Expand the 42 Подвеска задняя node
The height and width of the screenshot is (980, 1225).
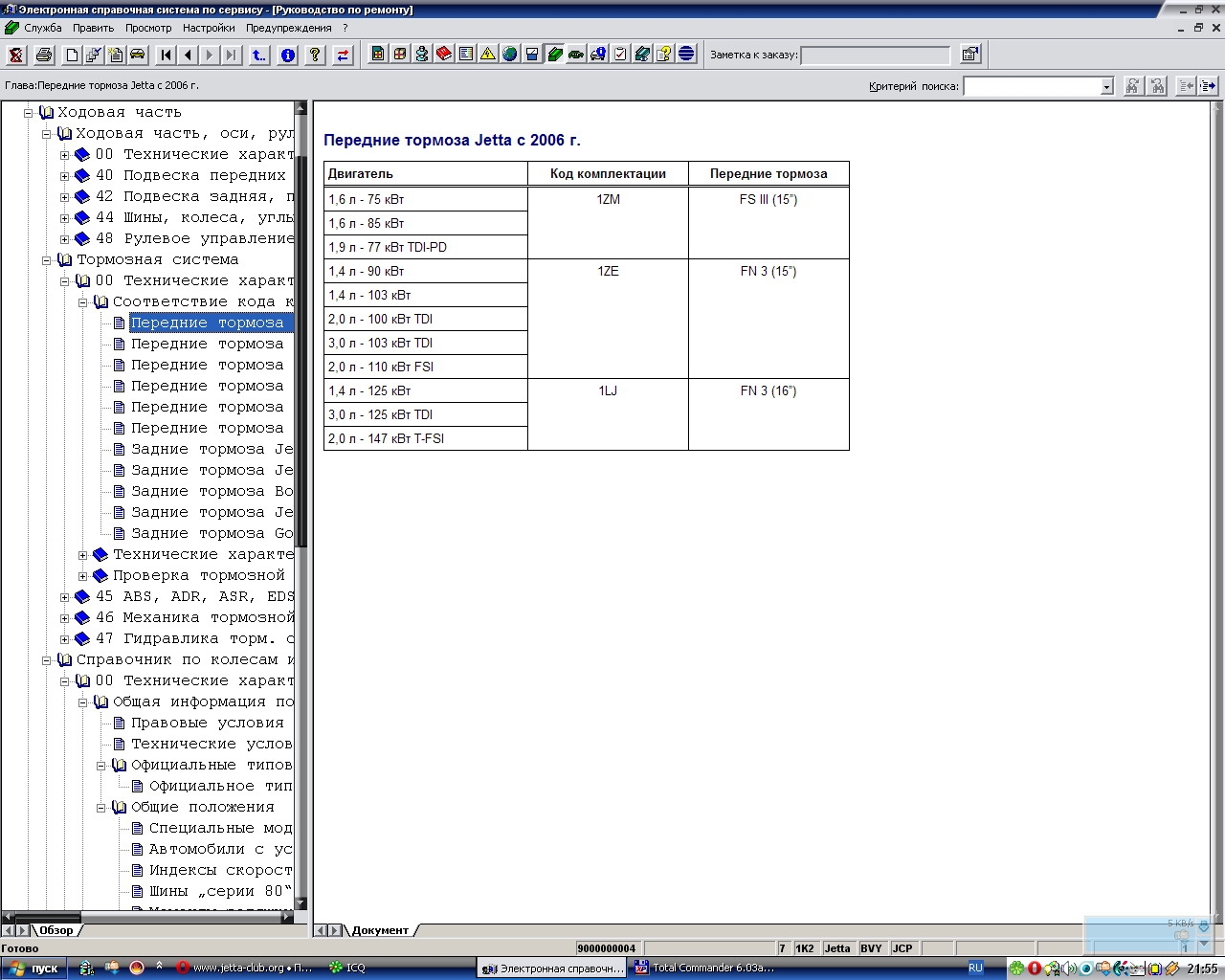click(x=65, y=196)
